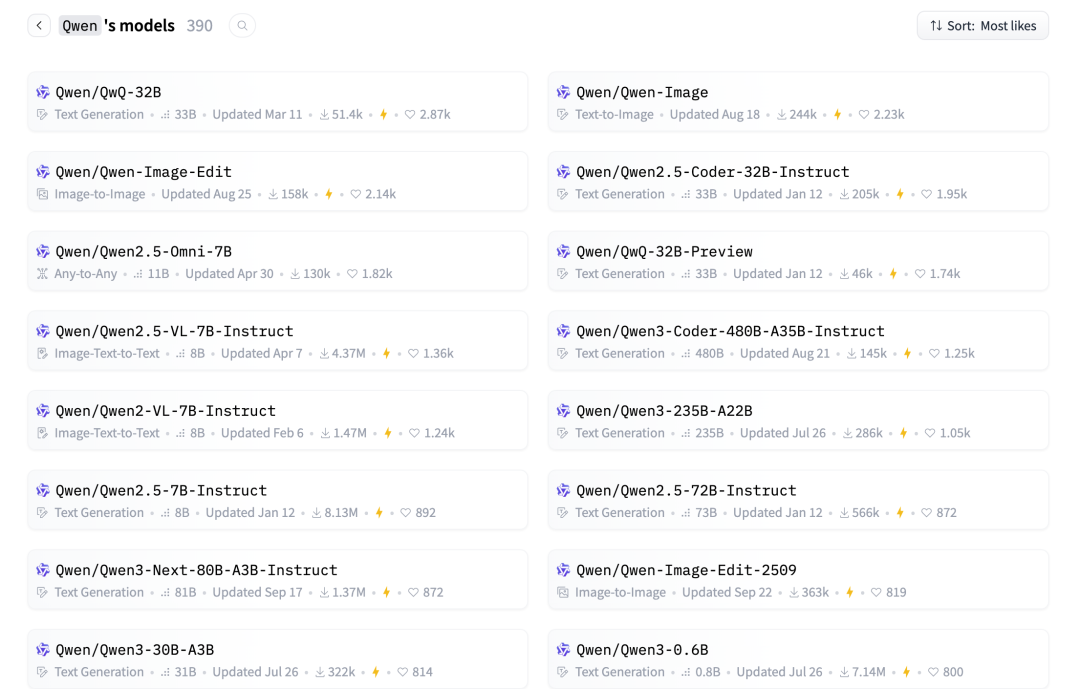The height and width of the screenshot is (689, 1080).
Task: Open Qwen/QwQ-32B-Preview model card
Action: [798, 261]
